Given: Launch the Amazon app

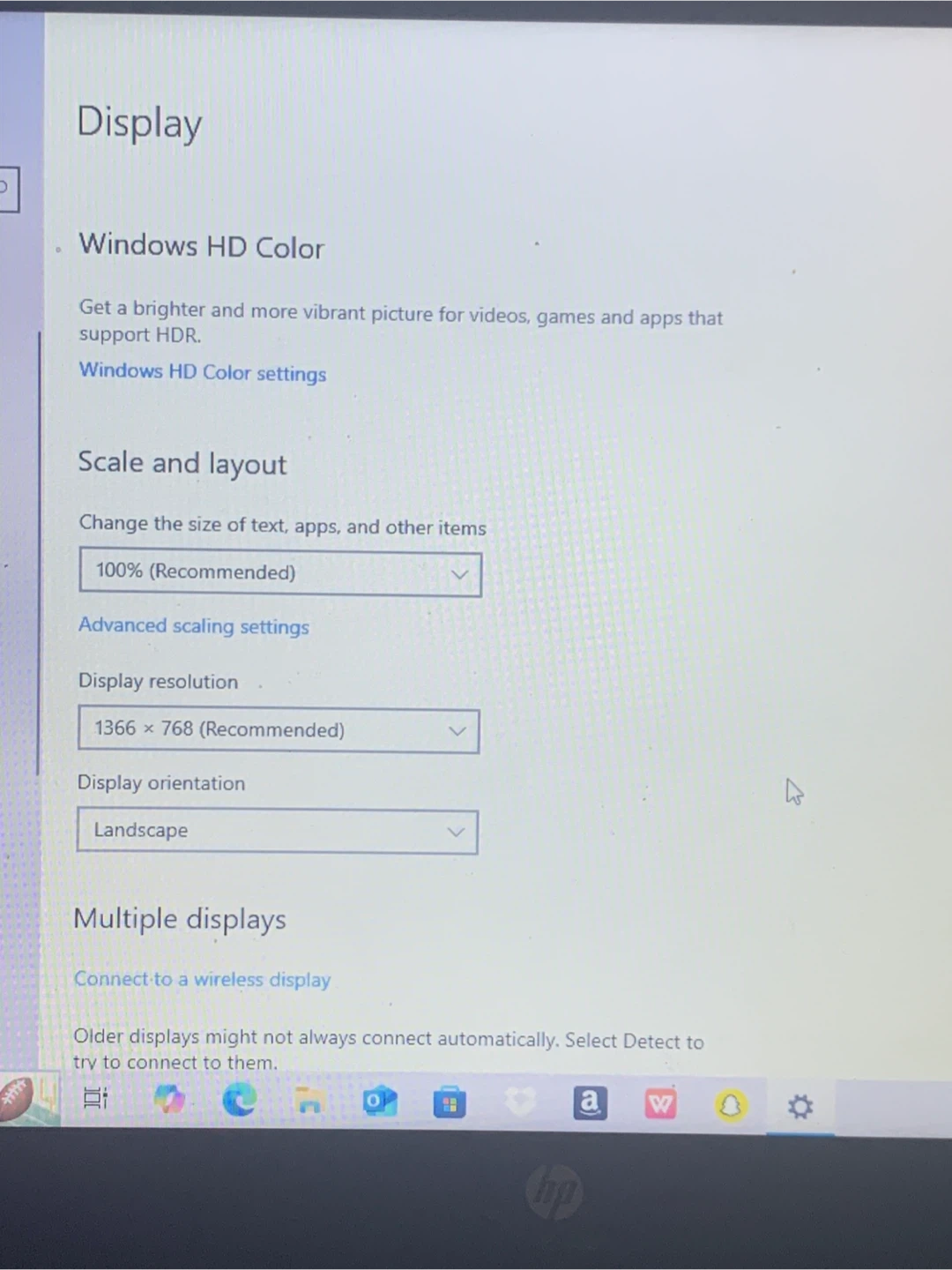Looking at the screenshot, I should pyautogui.click(x=590, y=1103).
